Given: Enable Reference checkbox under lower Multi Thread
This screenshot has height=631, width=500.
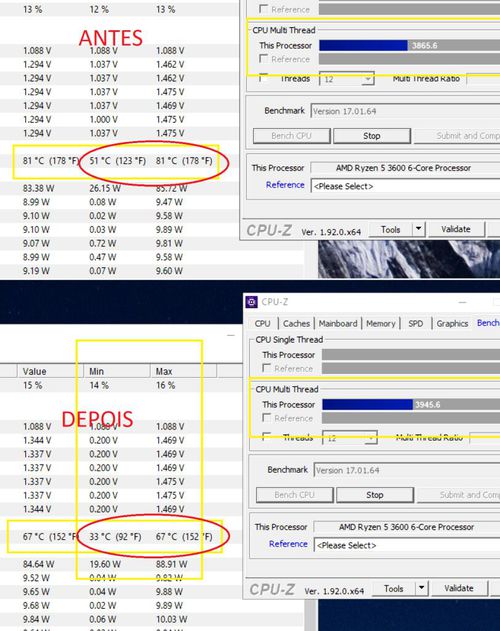Looking at the screenshot, I should click(266, 418).
